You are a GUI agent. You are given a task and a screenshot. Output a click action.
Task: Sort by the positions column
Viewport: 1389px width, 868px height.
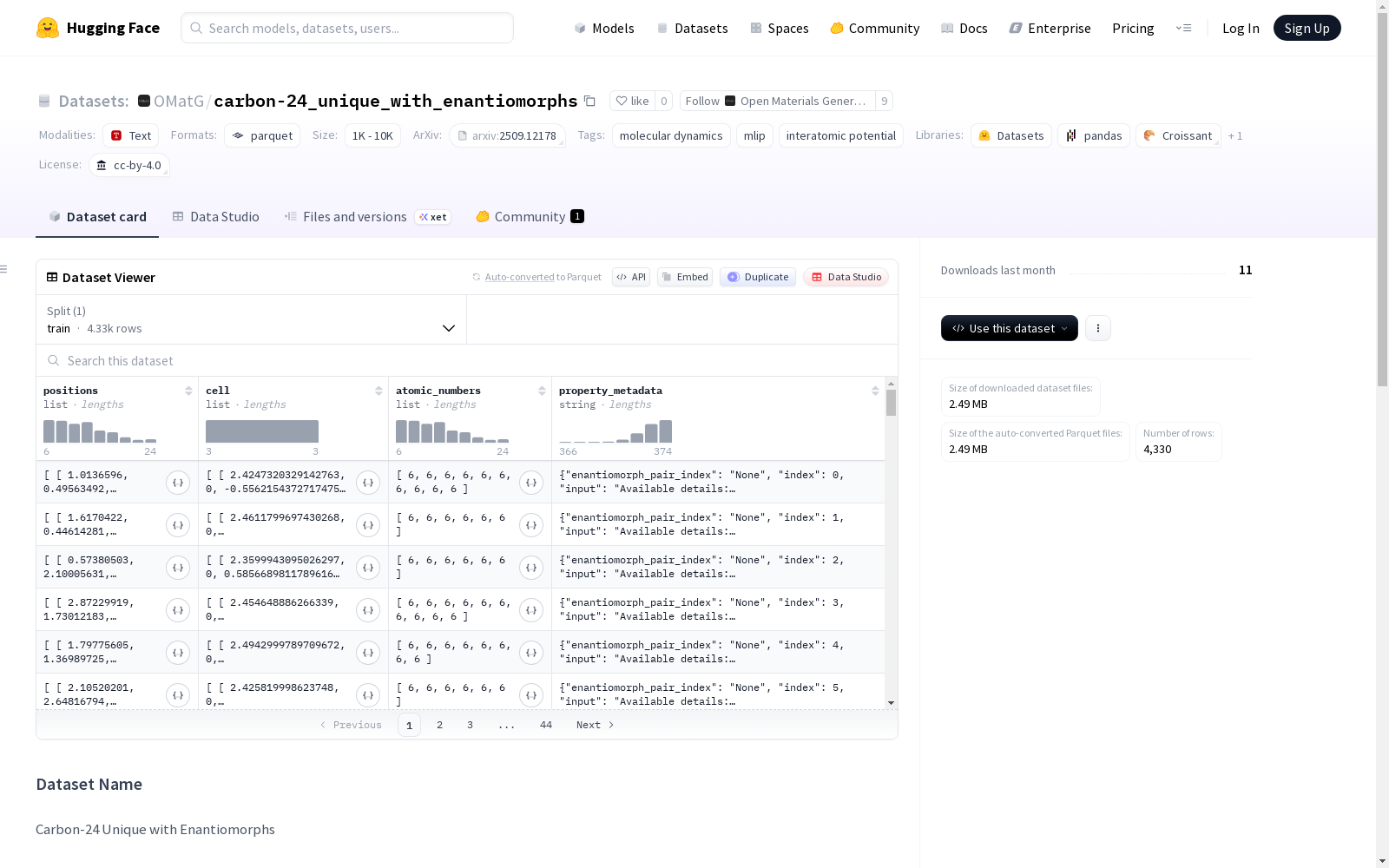(188, 391)
